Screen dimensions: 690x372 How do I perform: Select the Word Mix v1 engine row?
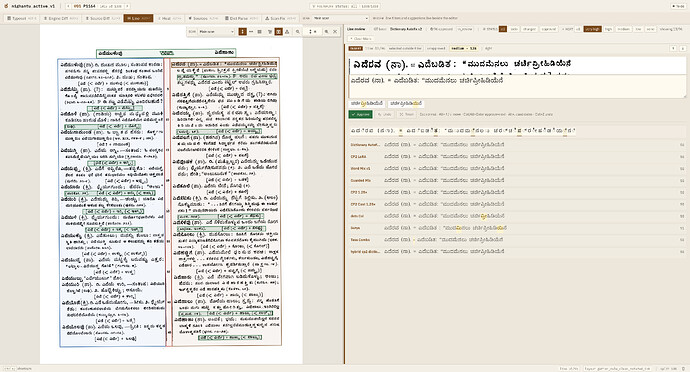coord(518,168)
